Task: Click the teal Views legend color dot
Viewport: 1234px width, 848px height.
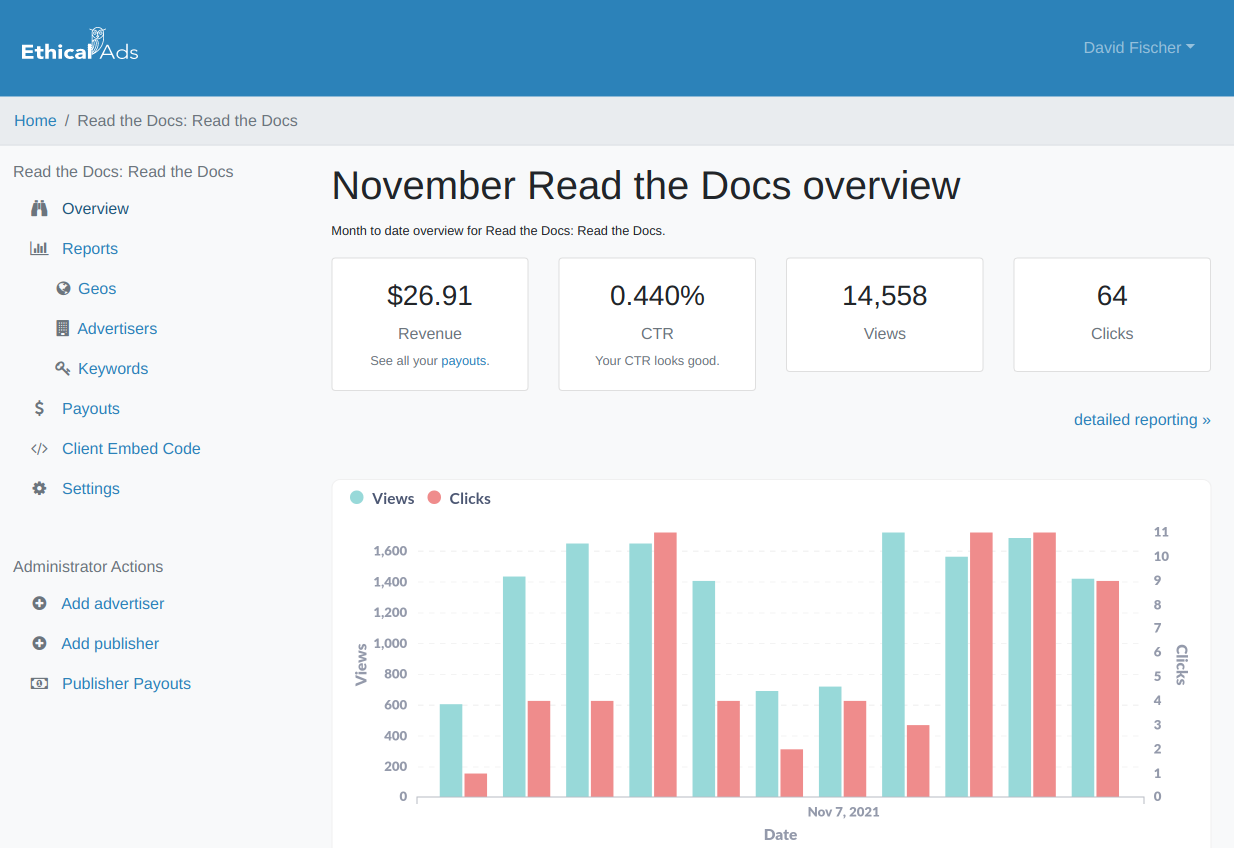Action: (x=357, y=498)
